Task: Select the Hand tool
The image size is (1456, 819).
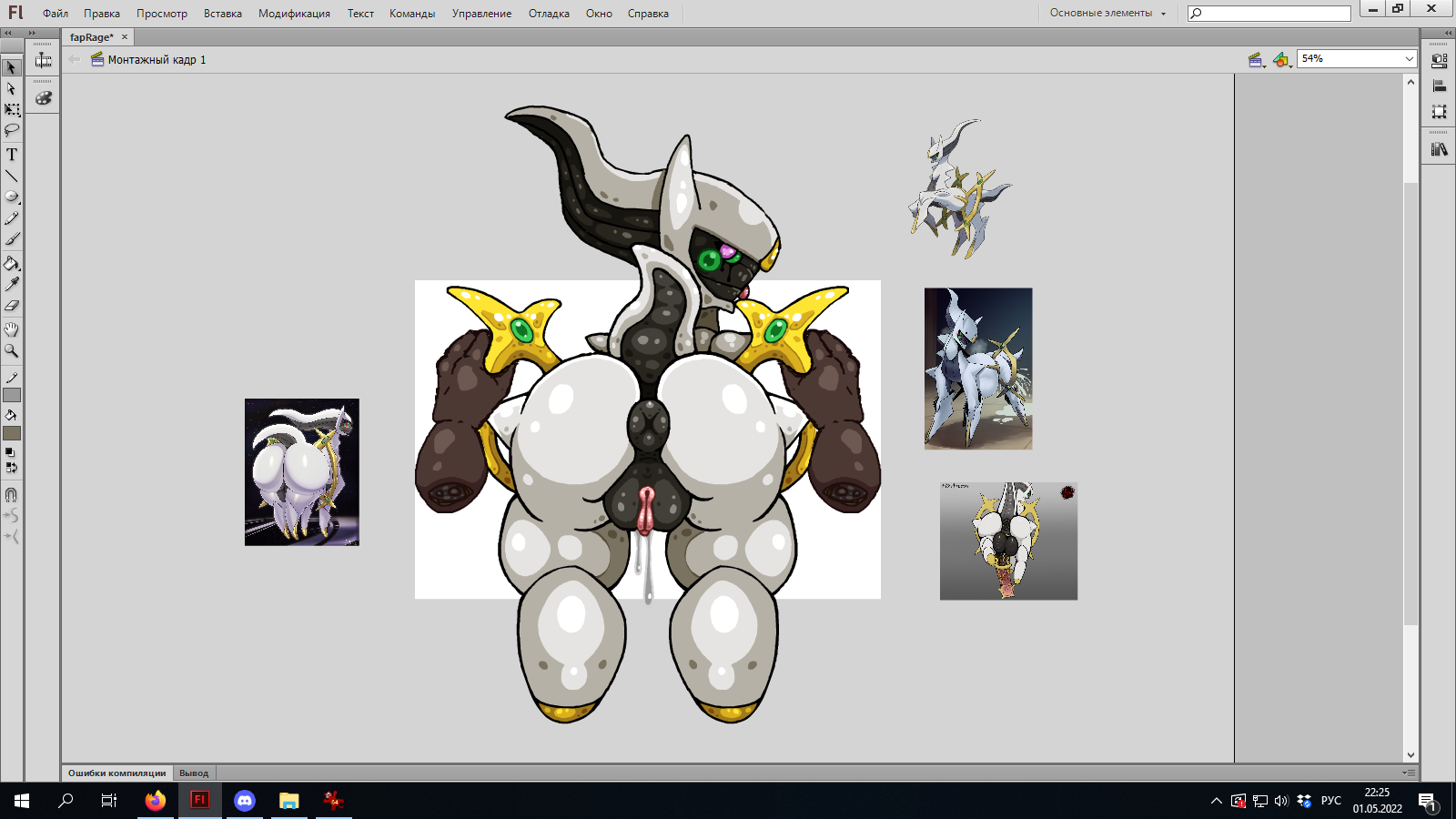Action: (12, 329)
